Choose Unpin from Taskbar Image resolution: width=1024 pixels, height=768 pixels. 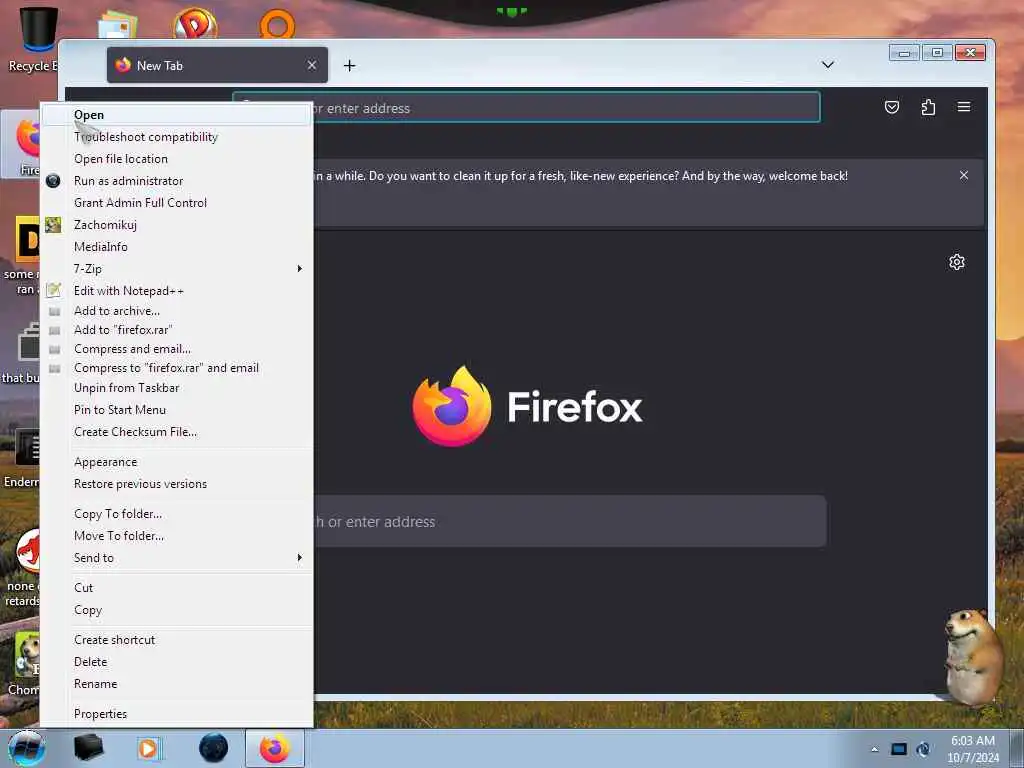pyautogui.click(x=176, y=388)
